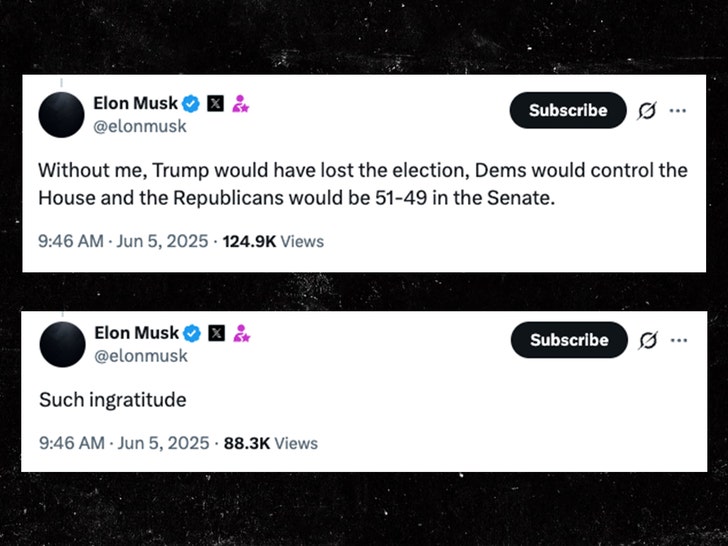Image resolution: width=728 pixels, height=546 pixels.
Task: Click the X logo badge on the election post
Action: pyautogui.click(x=216, y=103)
